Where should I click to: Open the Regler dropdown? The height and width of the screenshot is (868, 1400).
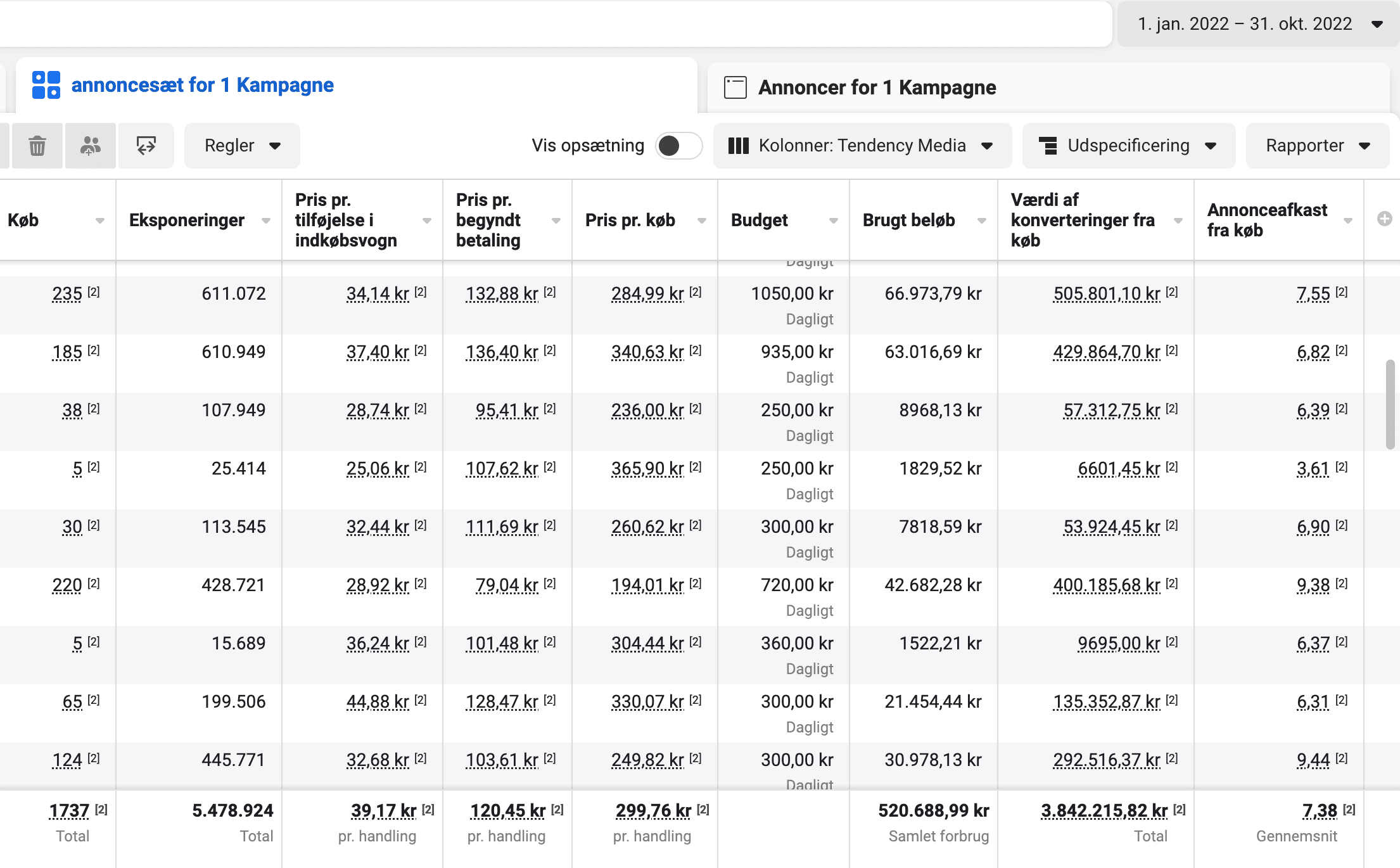[x=242, y=146]
